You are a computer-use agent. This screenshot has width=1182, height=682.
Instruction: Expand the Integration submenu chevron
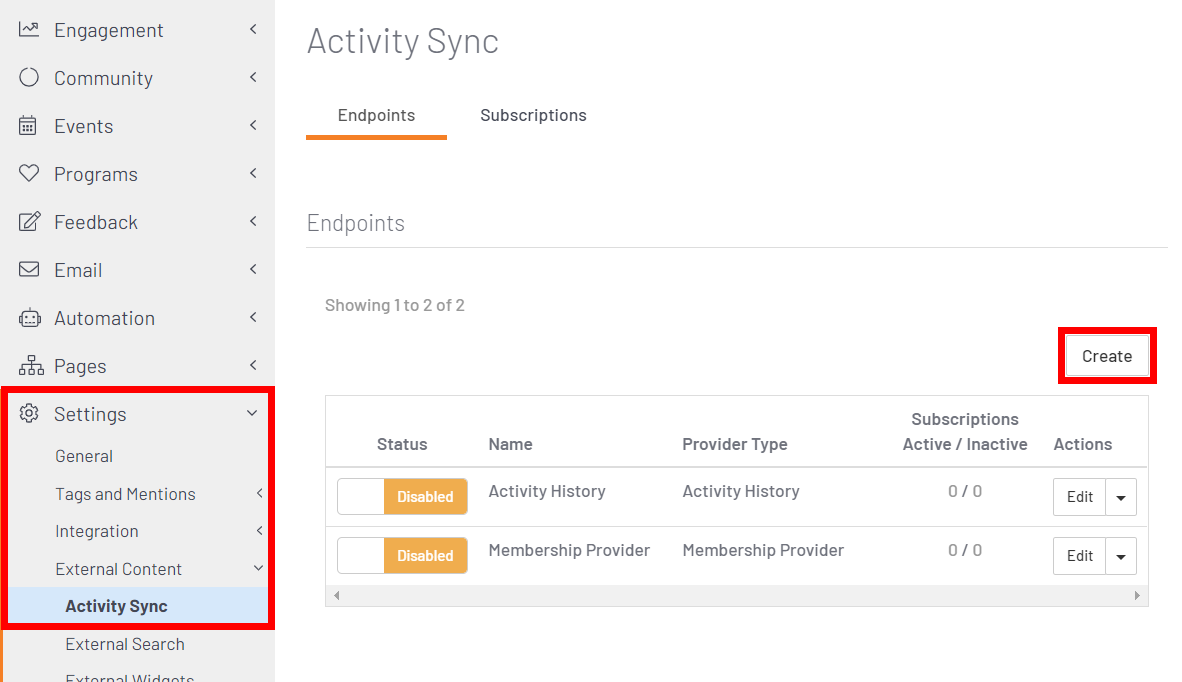coord(259,531)
